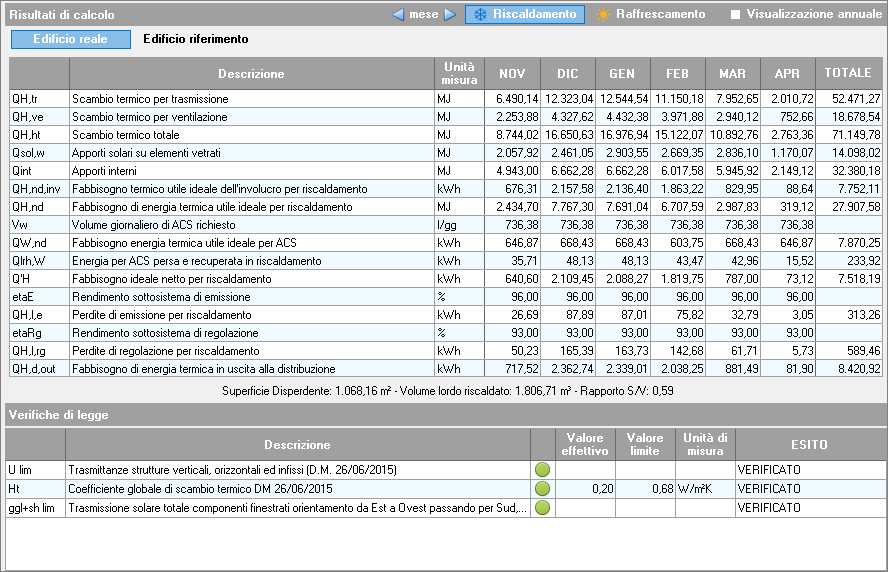This screenshot has height=572, width=888.
Task: Switch to Edificio reale tab
Action: [71, 39]
